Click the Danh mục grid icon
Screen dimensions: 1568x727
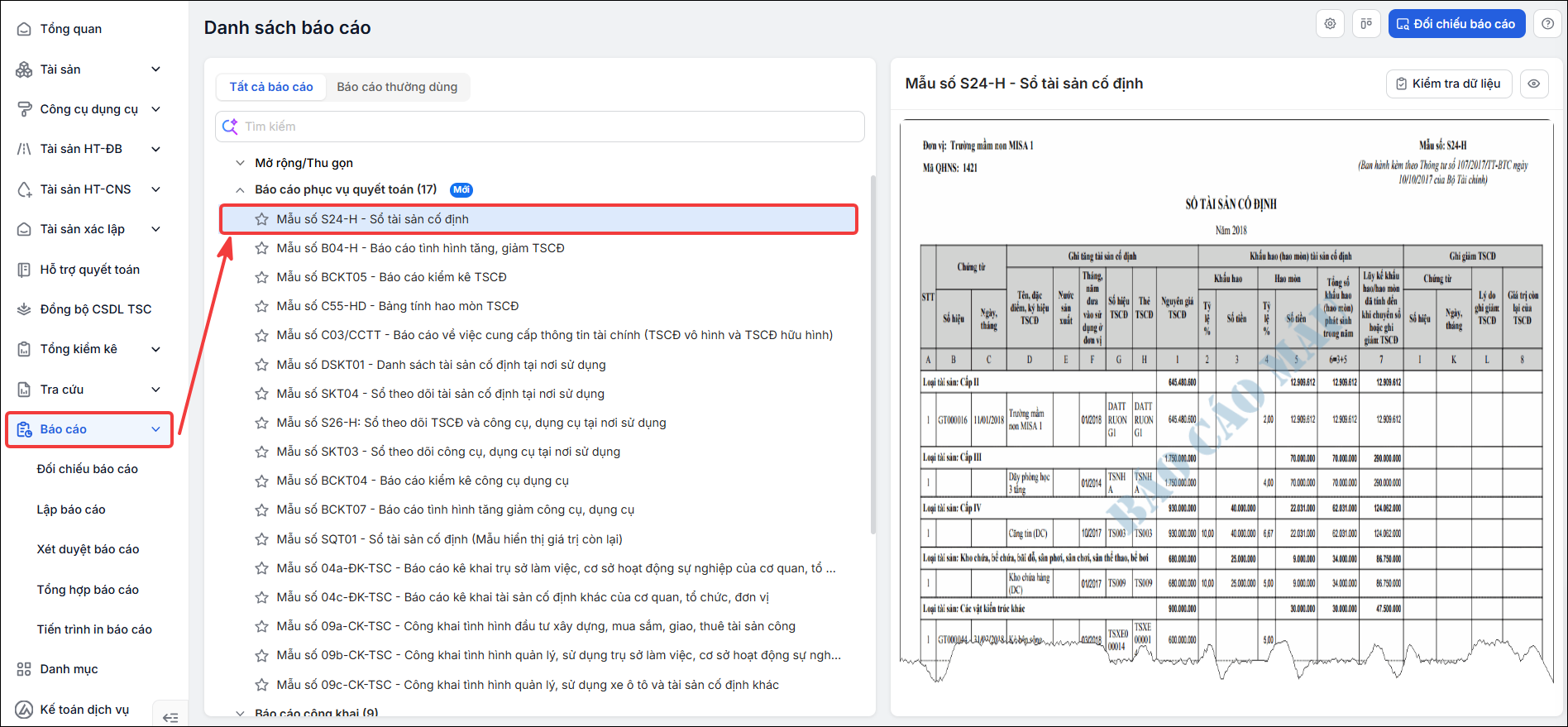24,669
